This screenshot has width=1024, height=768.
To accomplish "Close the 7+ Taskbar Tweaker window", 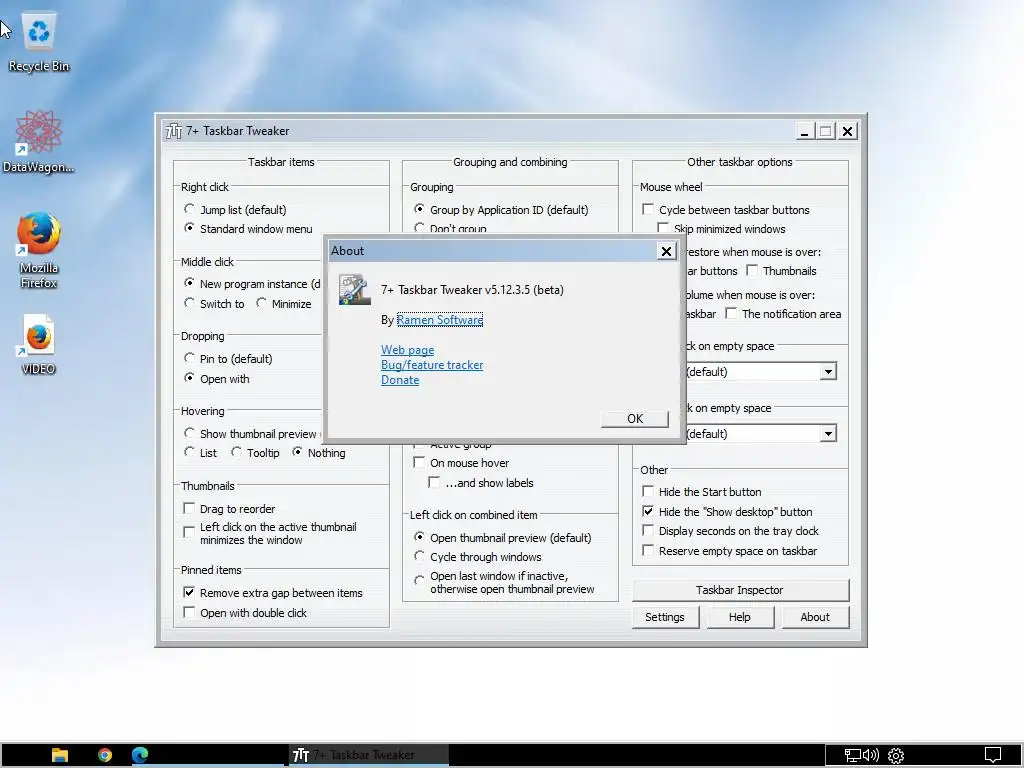I will (x=848, y=131).
